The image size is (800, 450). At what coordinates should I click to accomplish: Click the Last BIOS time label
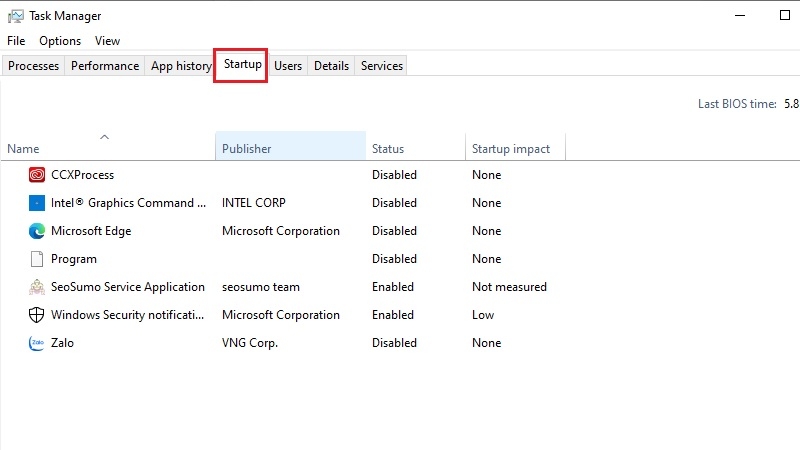(x=737, y=104)
